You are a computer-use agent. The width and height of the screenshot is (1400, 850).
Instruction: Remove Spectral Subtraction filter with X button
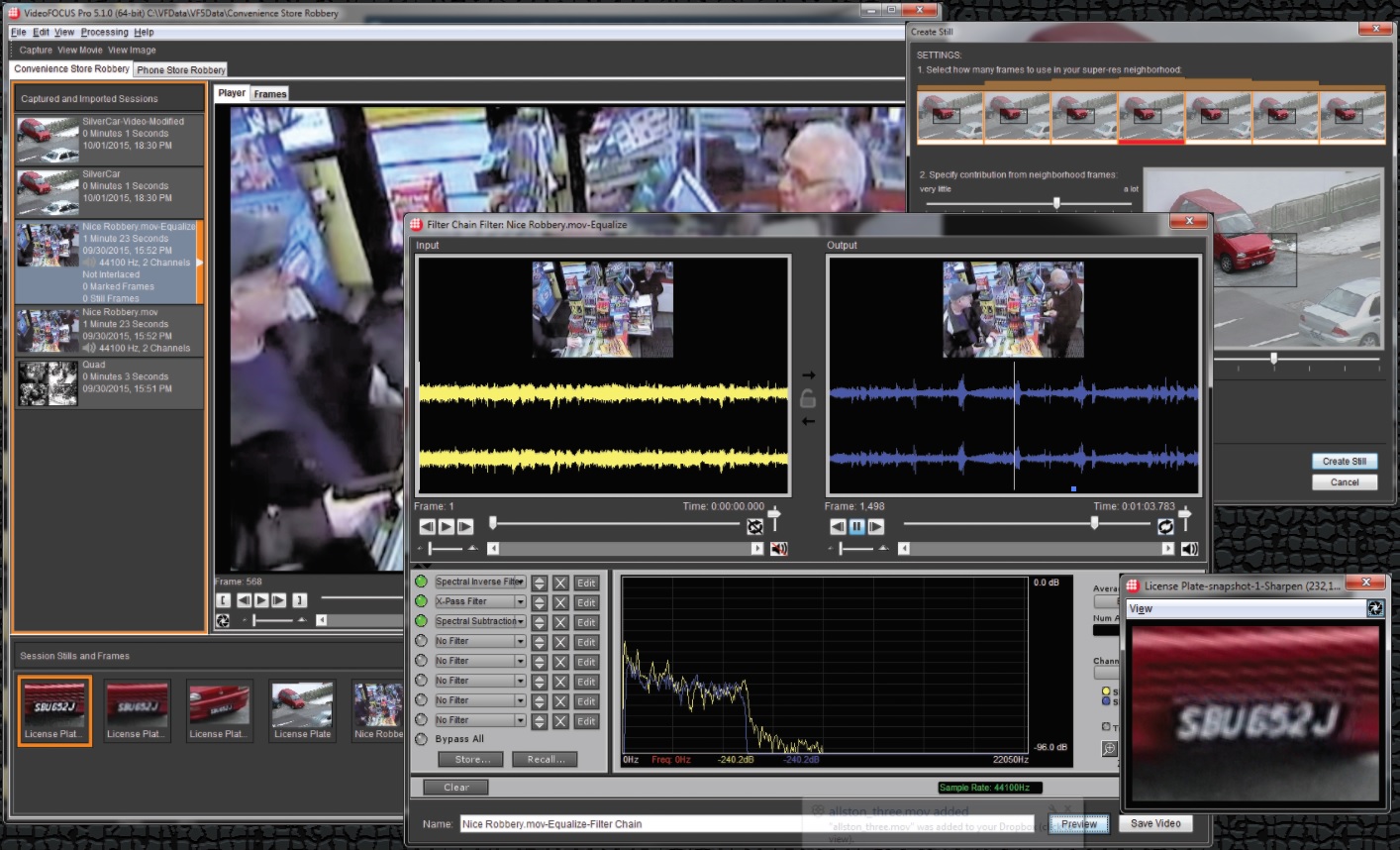click(560, 622)
